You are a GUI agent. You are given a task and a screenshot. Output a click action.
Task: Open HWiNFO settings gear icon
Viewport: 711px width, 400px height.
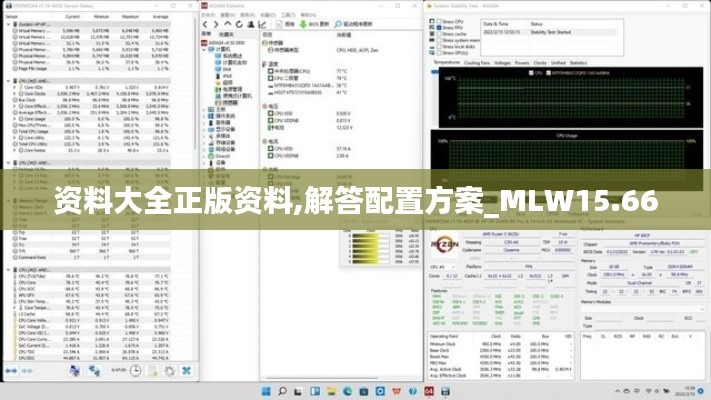click(170, 371)
